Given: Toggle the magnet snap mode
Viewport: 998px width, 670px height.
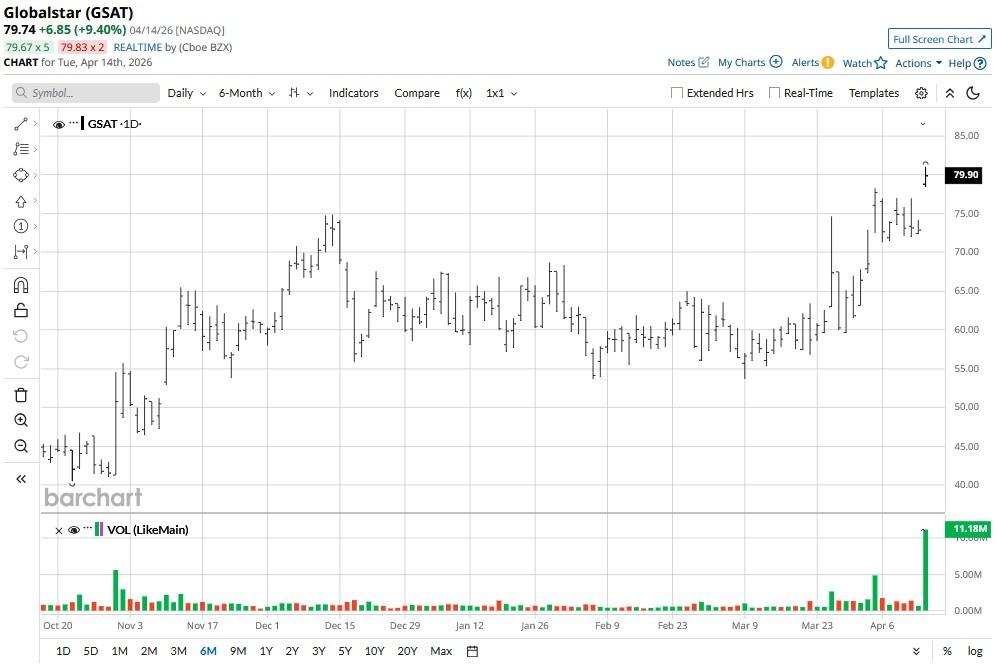Looking at the screenshot, I should (20, 284).
